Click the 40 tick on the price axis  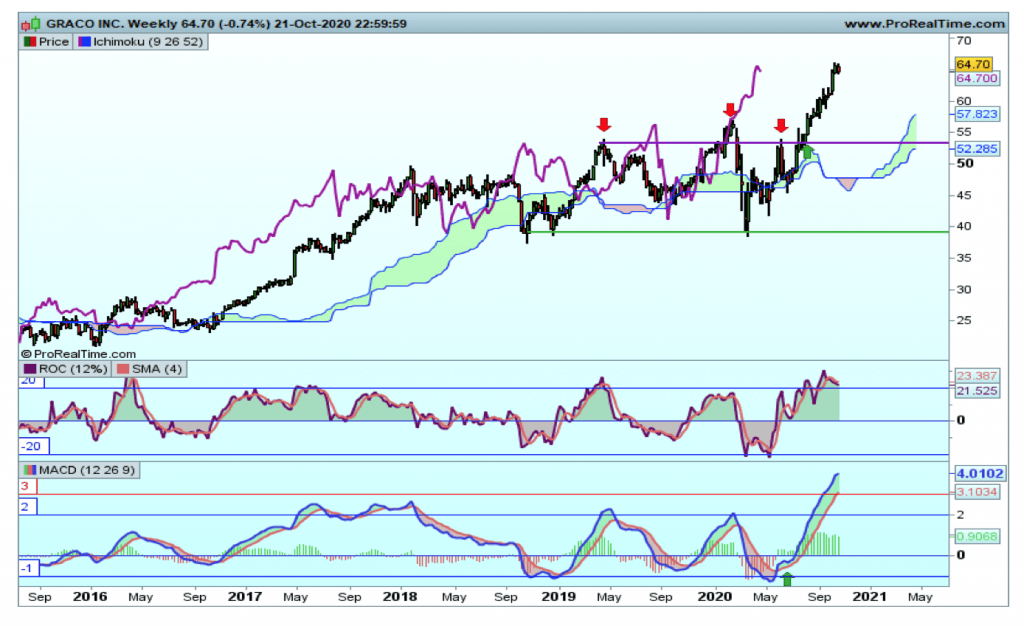(963, 227)
